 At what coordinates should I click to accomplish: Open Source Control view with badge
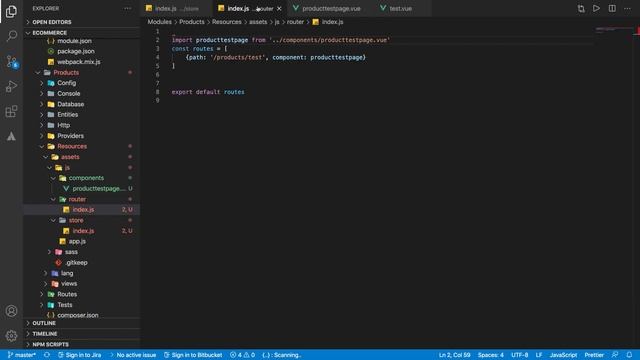coord(11,62)
